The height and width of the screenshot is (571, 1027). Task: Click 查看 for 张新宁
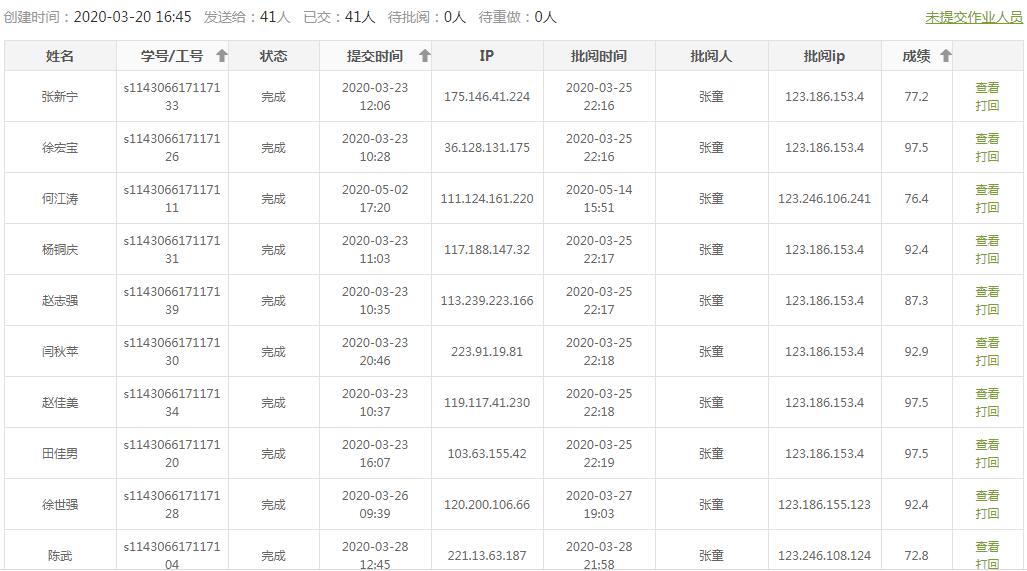click(987, 88)
